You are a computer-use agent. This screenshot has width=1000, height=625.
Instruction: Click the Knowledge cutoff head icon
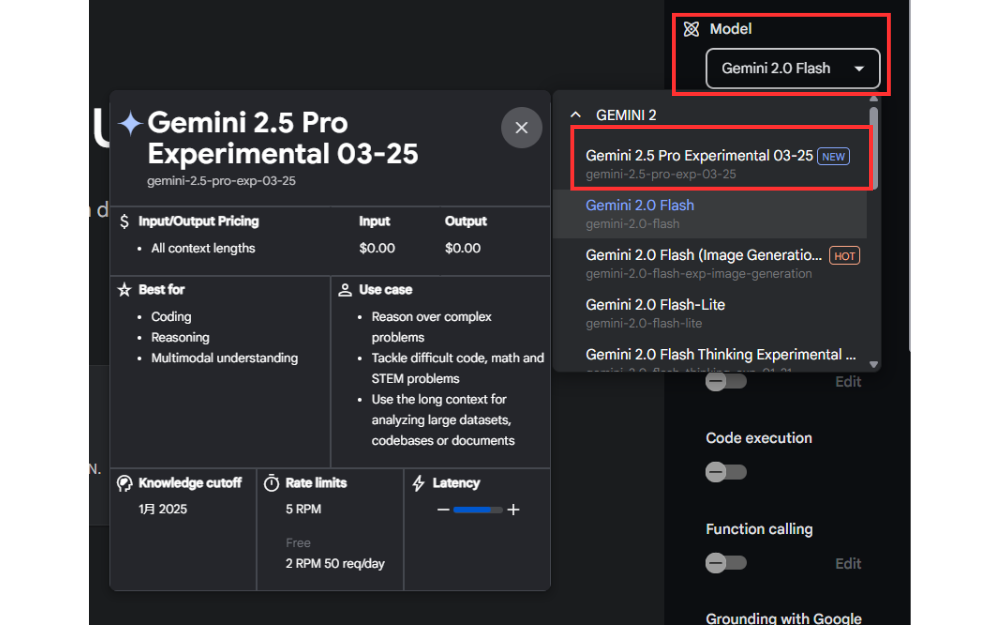pyautogui.click(x=124, y=483)
